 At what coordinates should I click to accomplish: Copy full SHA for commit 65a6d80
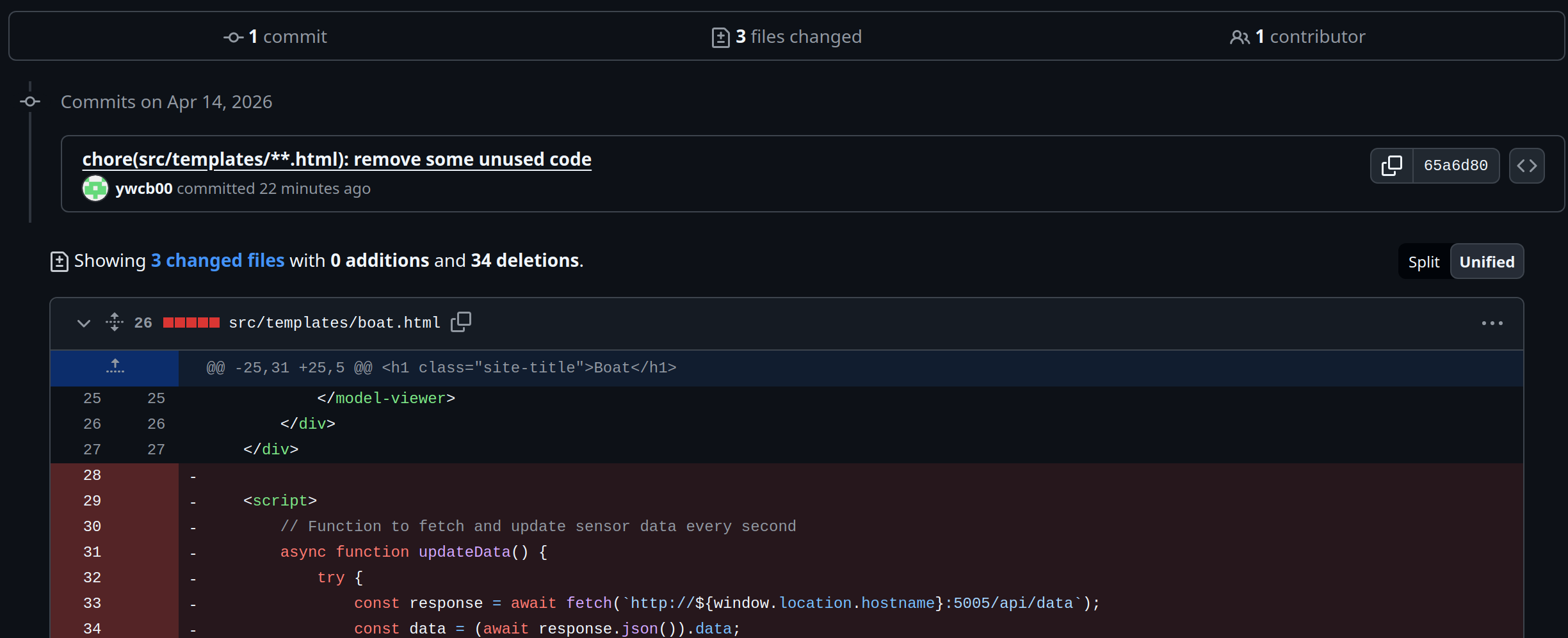pos(1391,166)
